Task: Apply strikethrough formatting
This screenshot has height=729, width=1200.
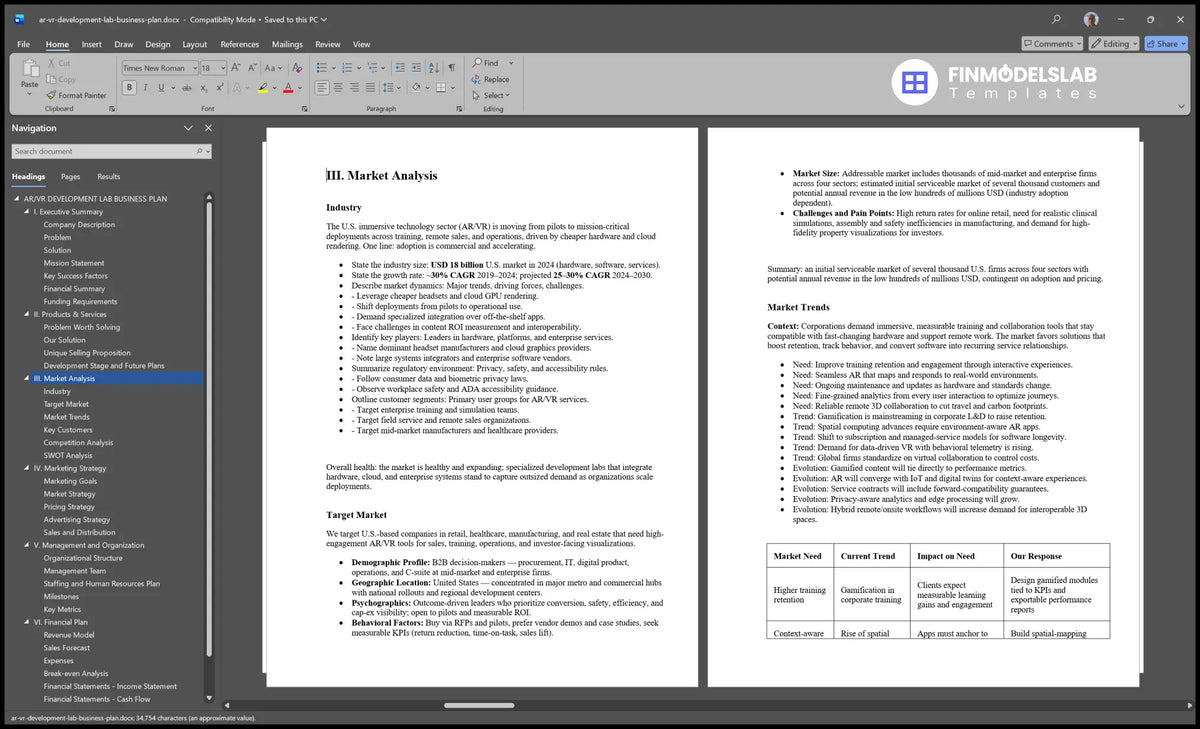Action: click(x=187, y=88)
